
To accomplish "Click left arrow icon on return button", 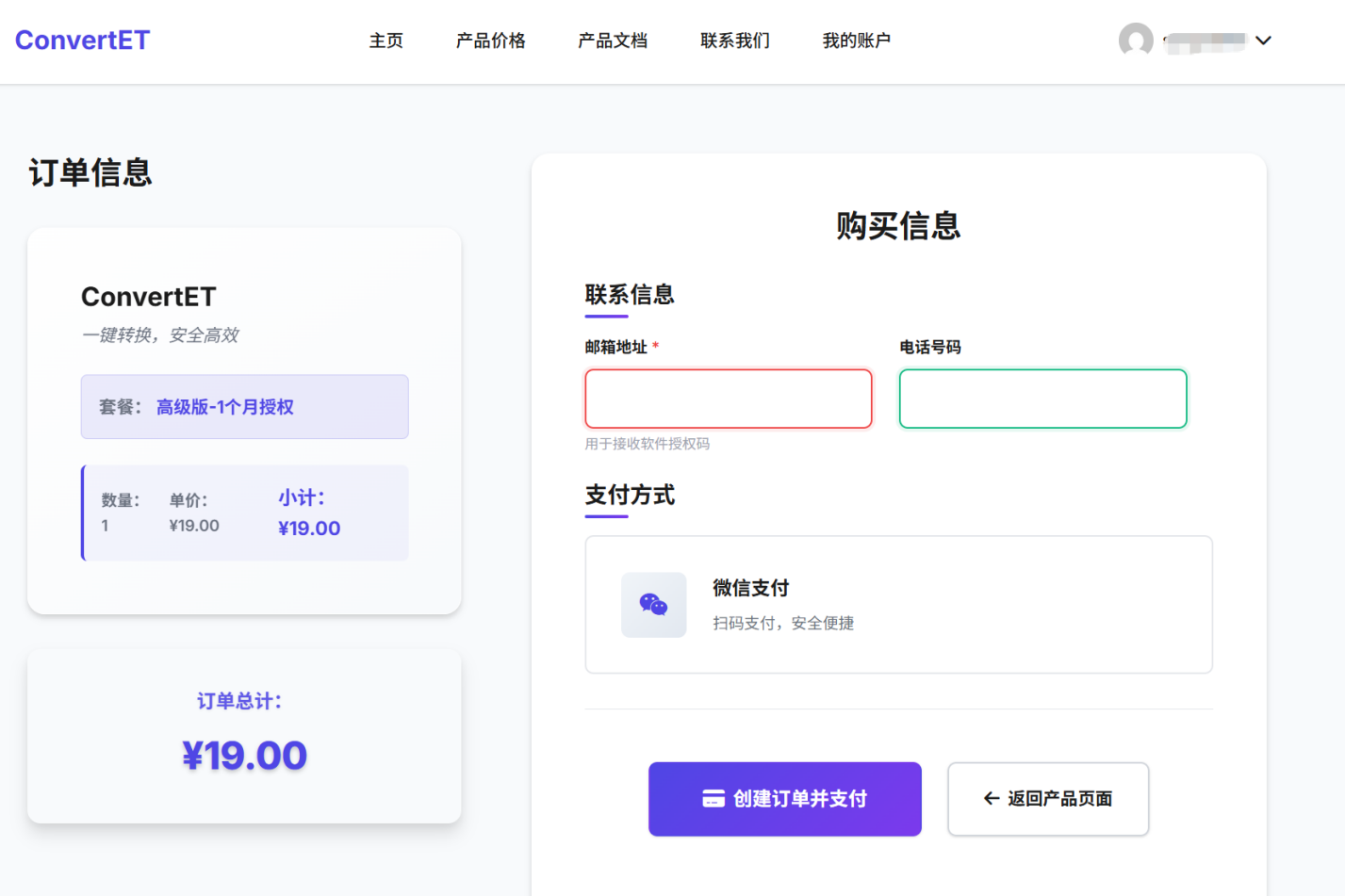I will [991, 799].
